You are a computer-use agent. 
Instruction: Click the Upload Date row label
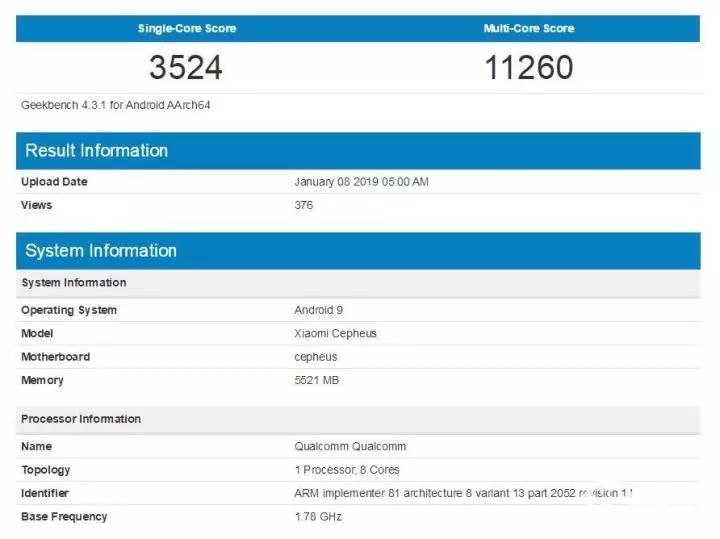pyautogui.click(x=54, y=182)
